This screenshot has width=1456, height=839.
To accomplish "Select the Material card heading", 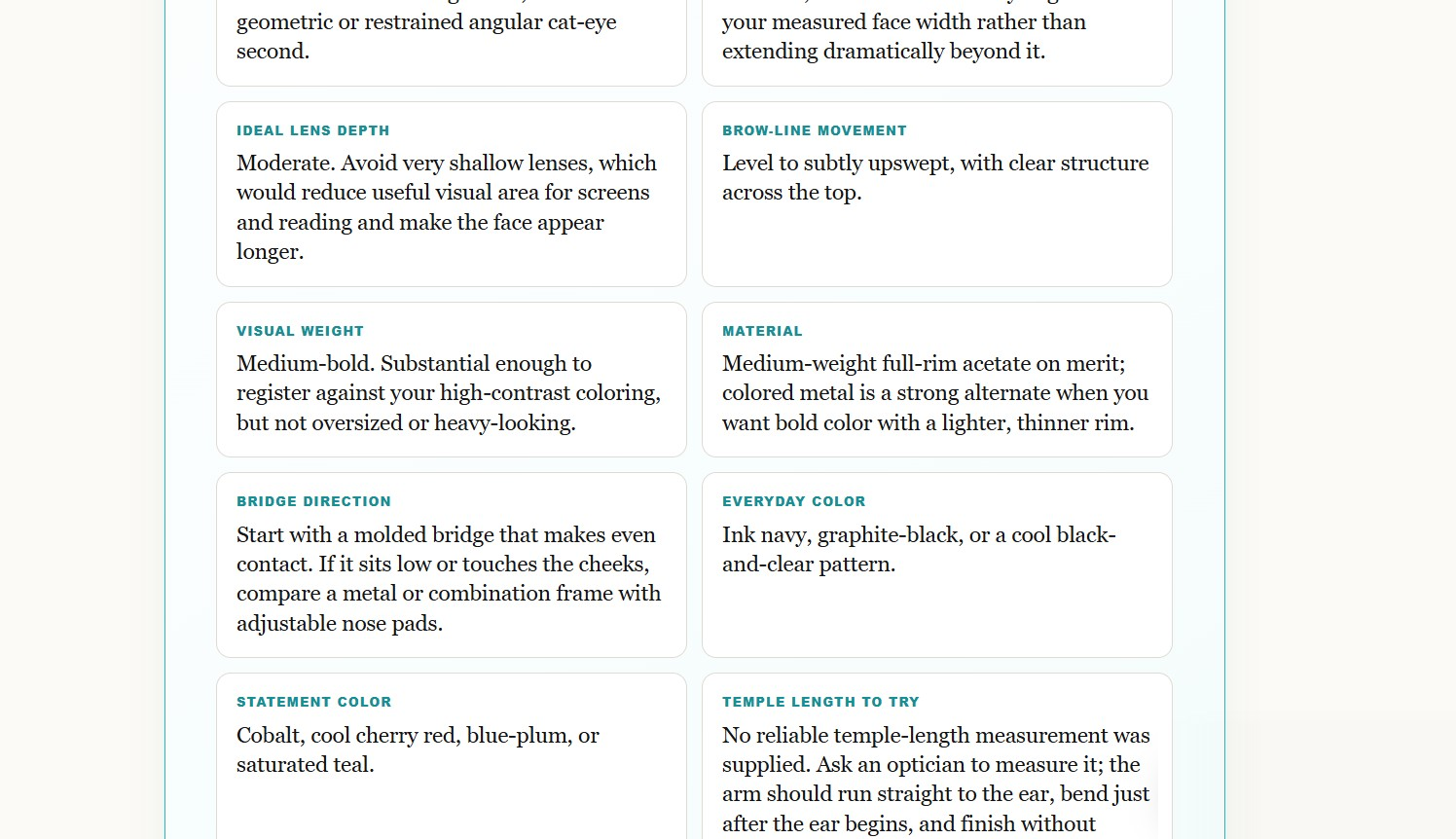I will click(762, 331).
